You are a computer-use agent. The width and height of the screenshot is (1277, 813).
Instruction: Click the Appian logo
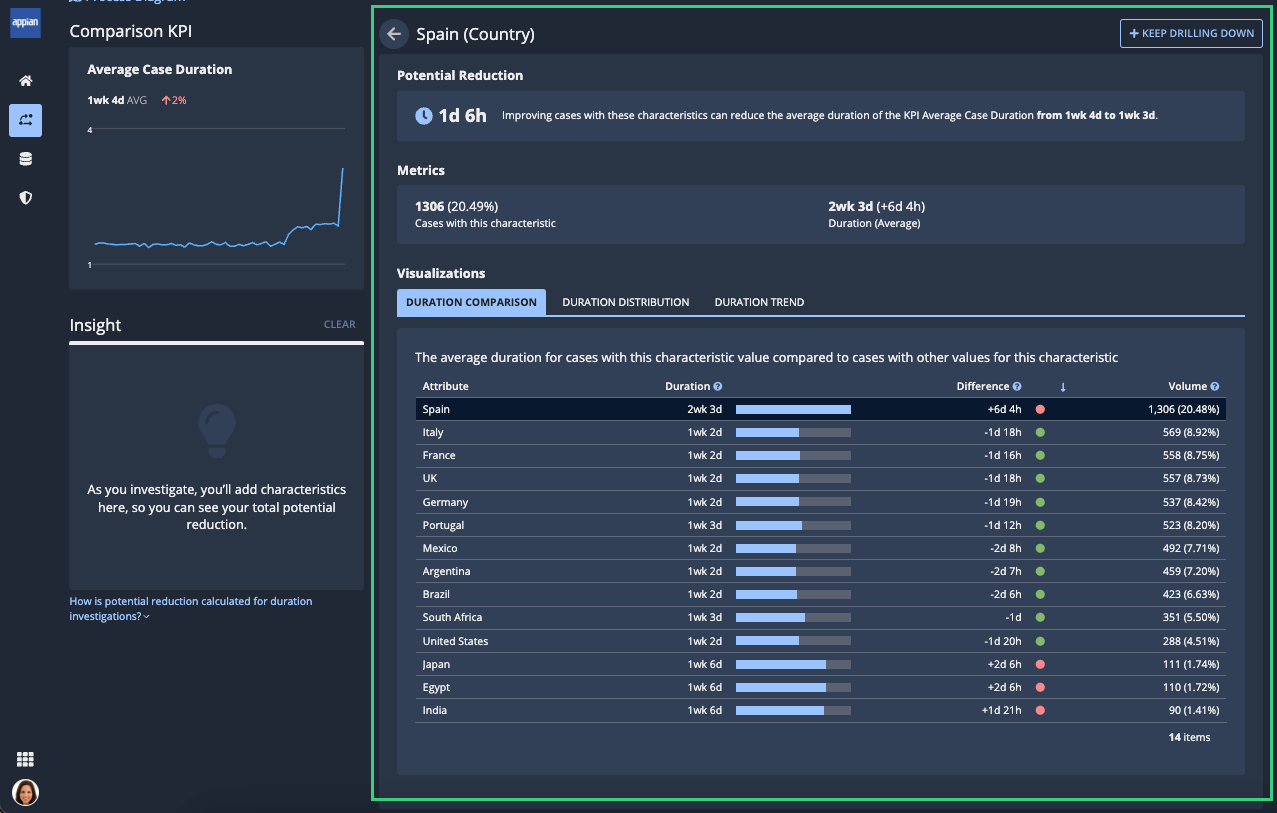[x=25, y=23]
